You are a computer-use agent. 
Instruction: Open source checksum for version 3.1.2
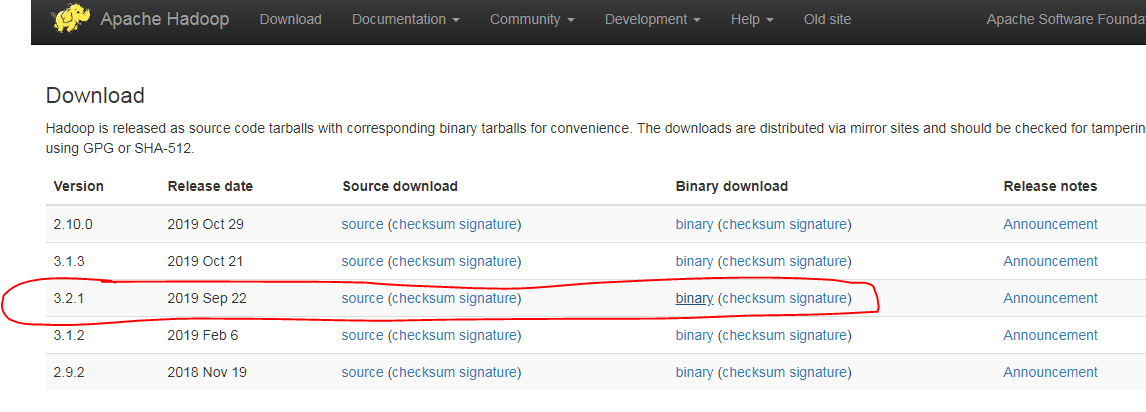tap(423, 335)
